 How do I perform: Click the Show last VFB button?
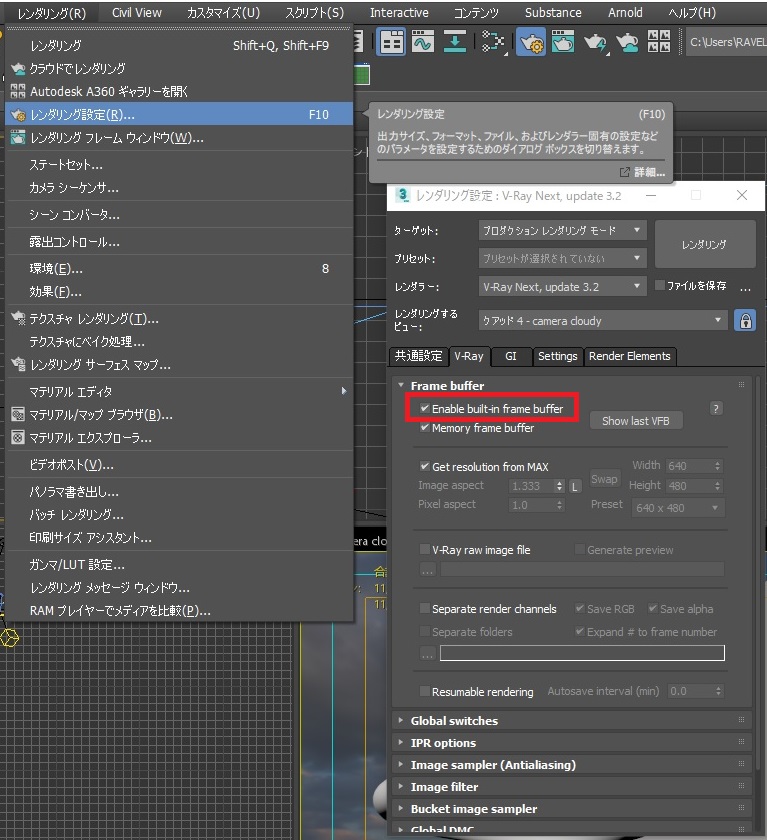(x=636, y=421)
